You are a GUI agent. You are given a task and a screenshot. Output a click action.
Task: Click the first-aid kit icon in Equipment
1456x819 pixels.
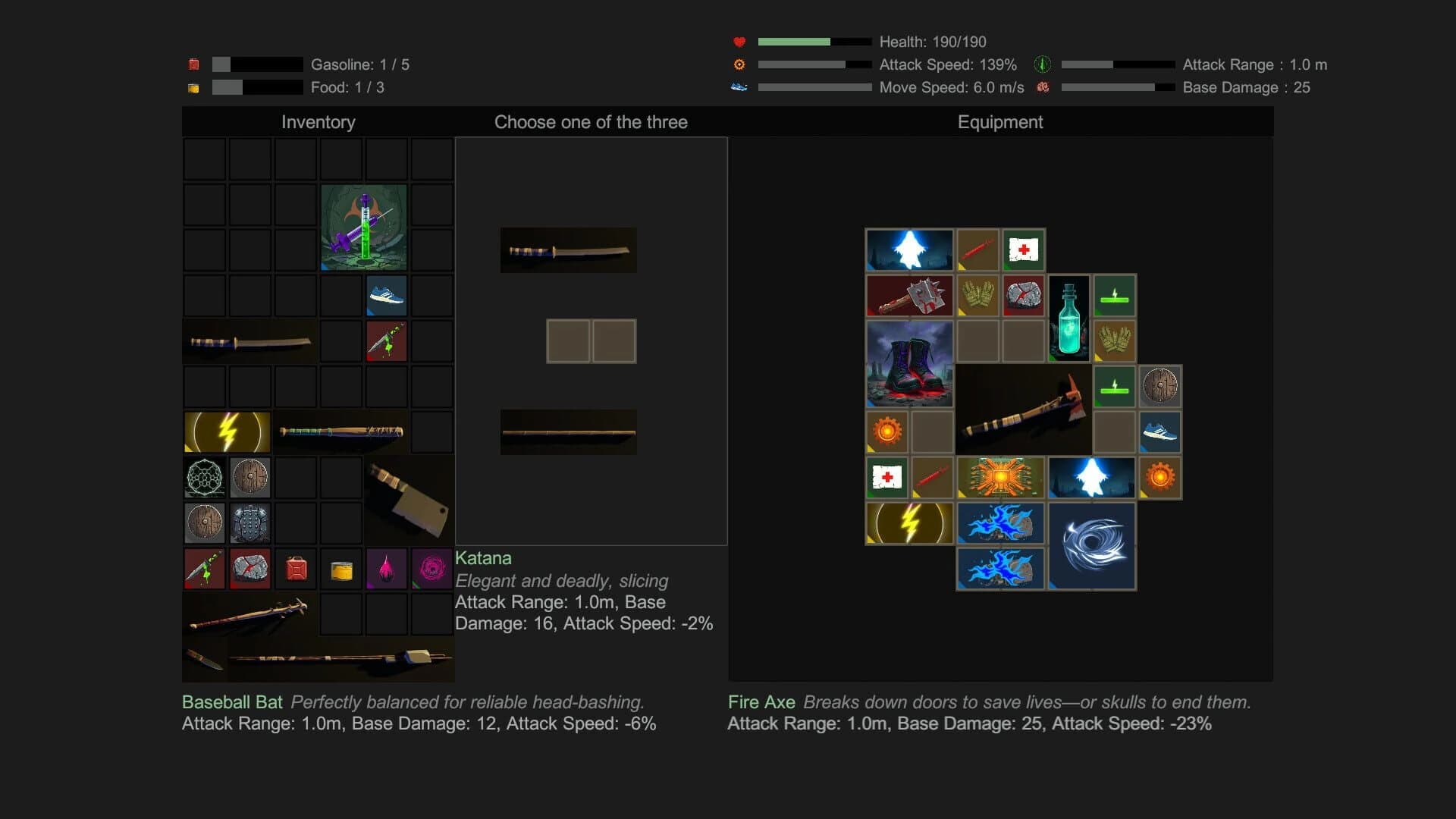[1024, 250]
